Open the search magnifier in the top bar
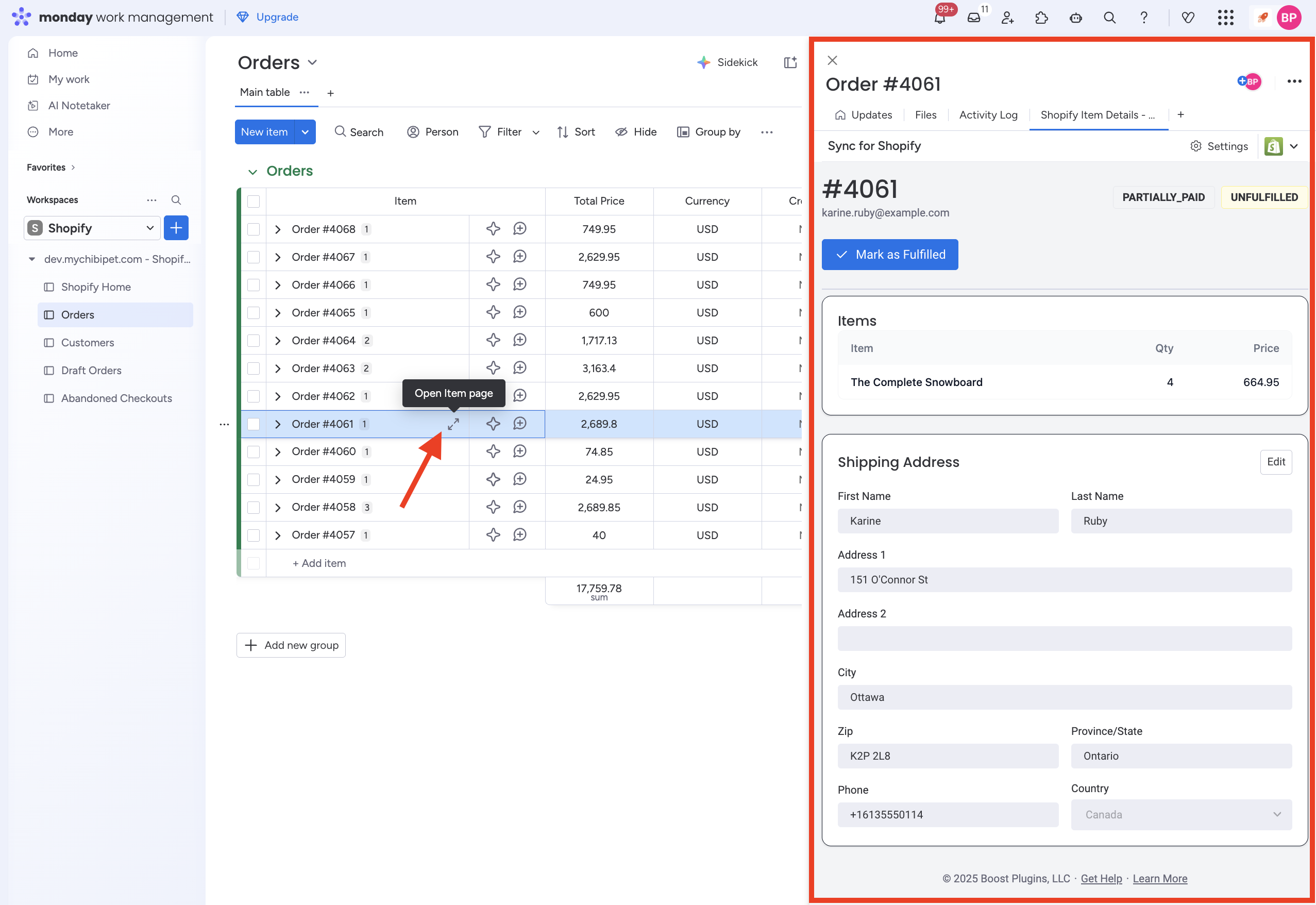The height and width of the screenshot is (905, 1316). 1110,18
